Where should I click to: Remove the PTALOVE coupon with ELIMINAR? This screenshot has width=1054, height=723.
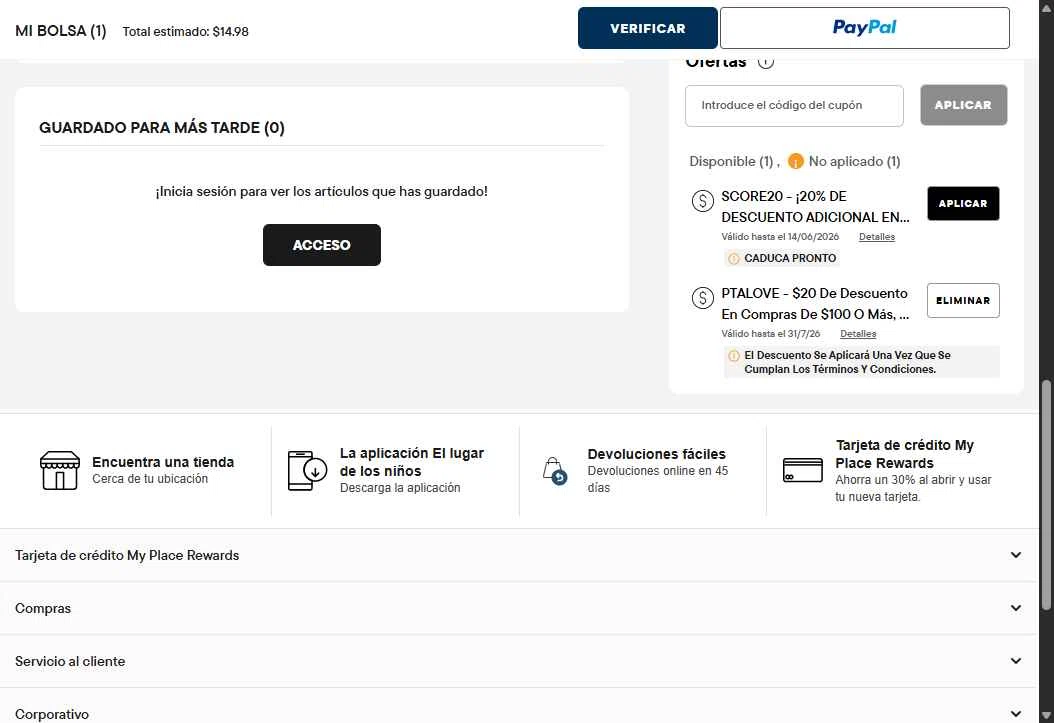click(x=963, y=300)
